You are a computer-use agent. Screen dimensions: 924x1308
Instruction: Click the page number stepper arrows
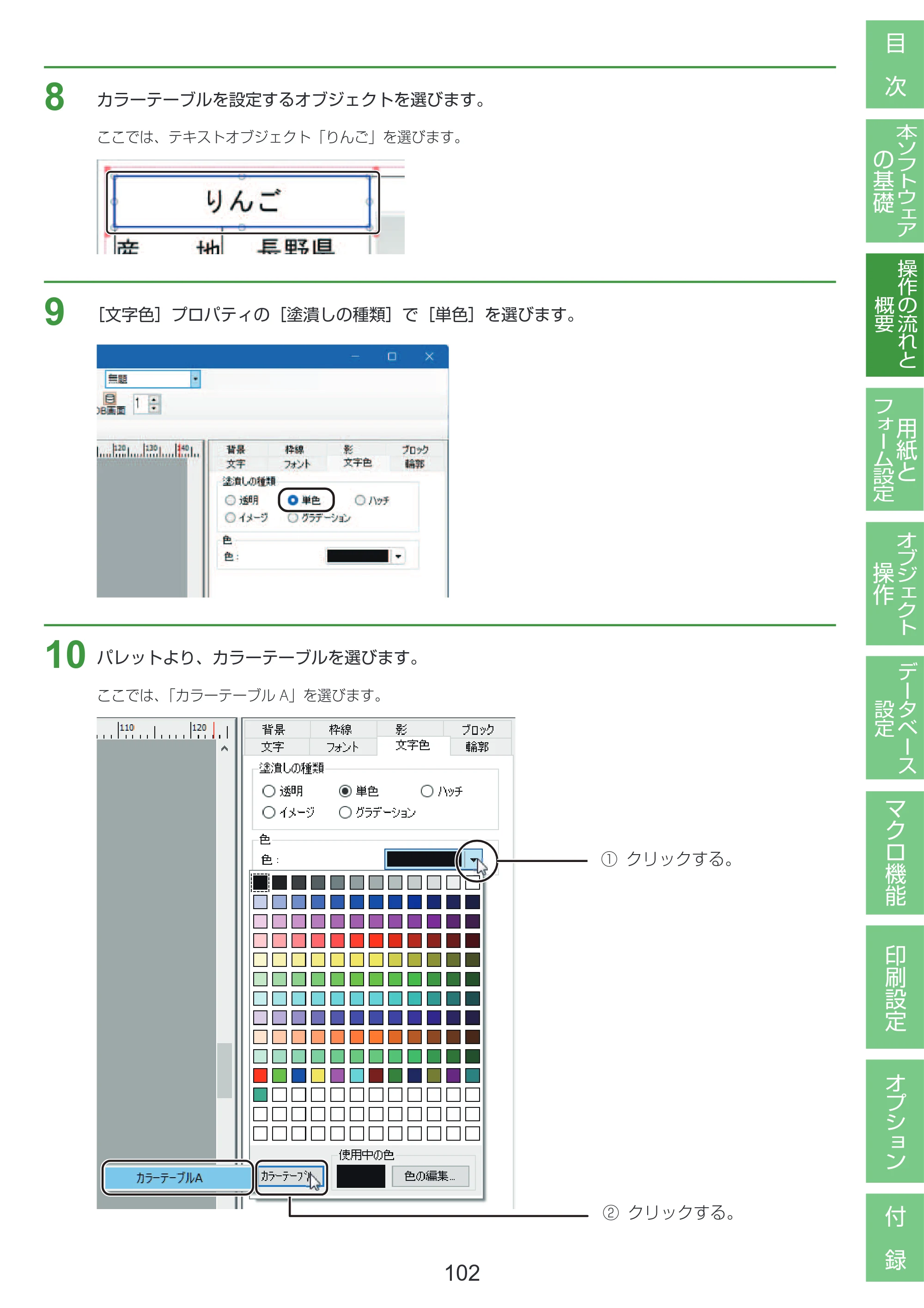coord(154,404)
